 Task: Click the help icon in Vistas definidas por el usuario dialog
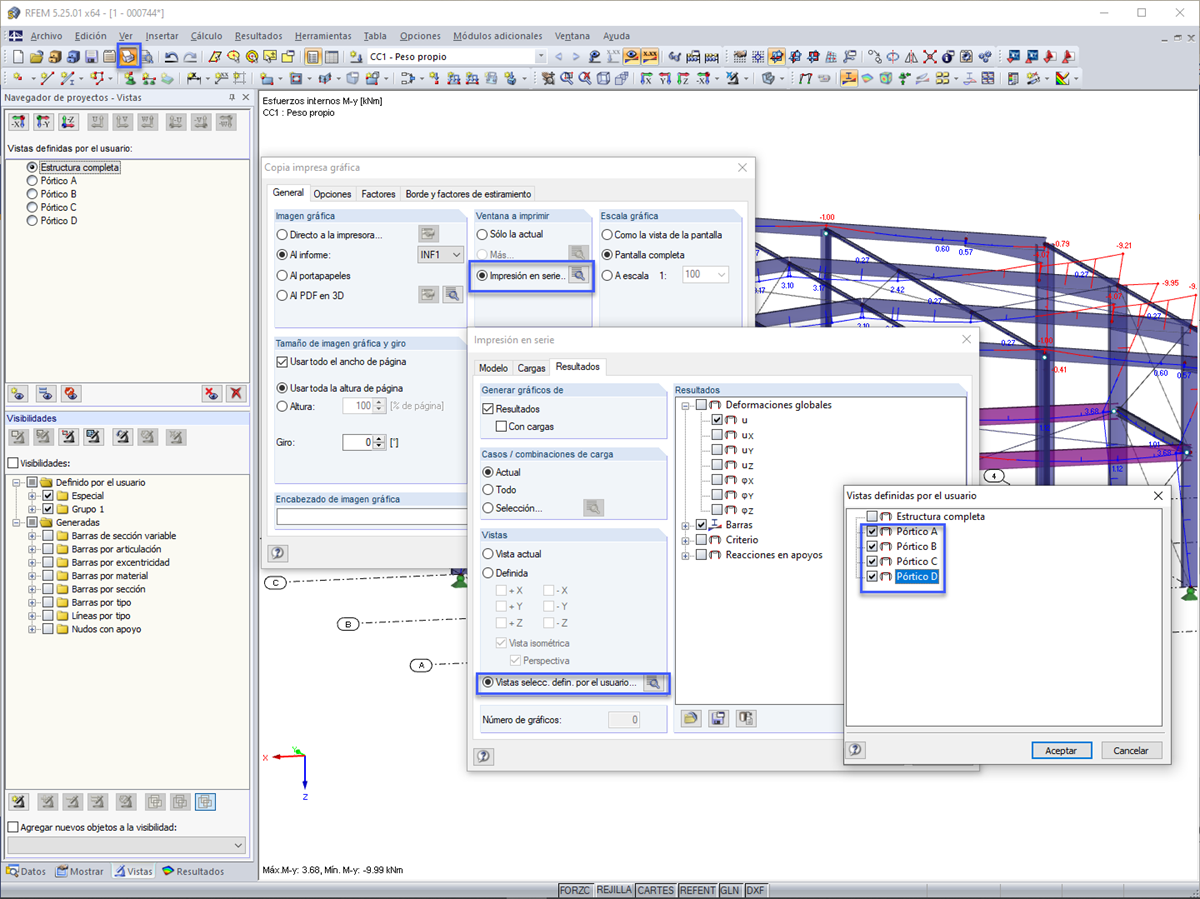[856, 750]
